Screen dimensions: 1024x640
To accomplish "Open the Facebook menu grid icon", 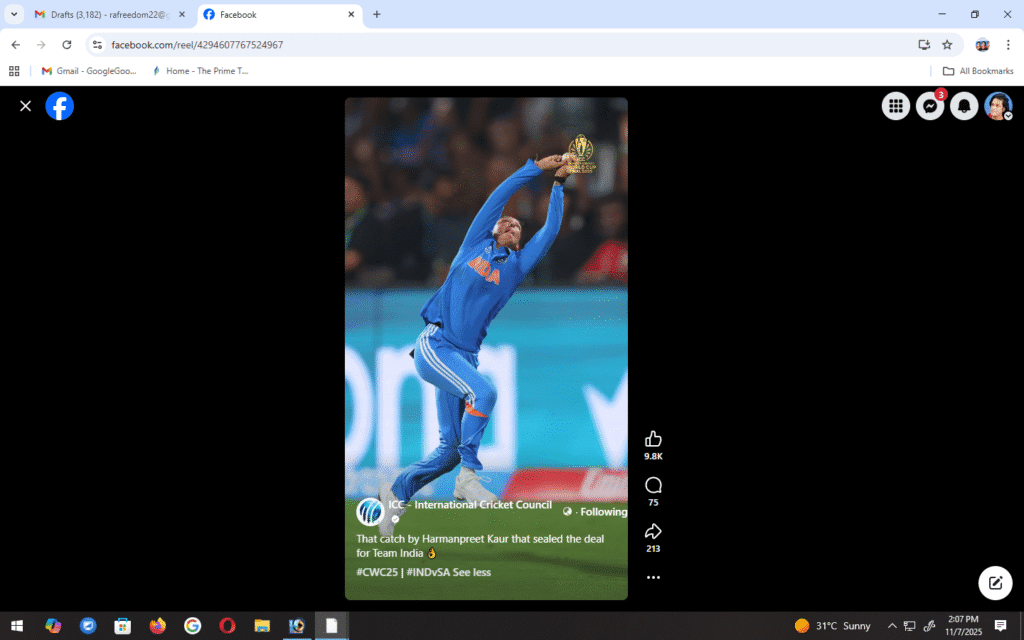I will point(895,106).
